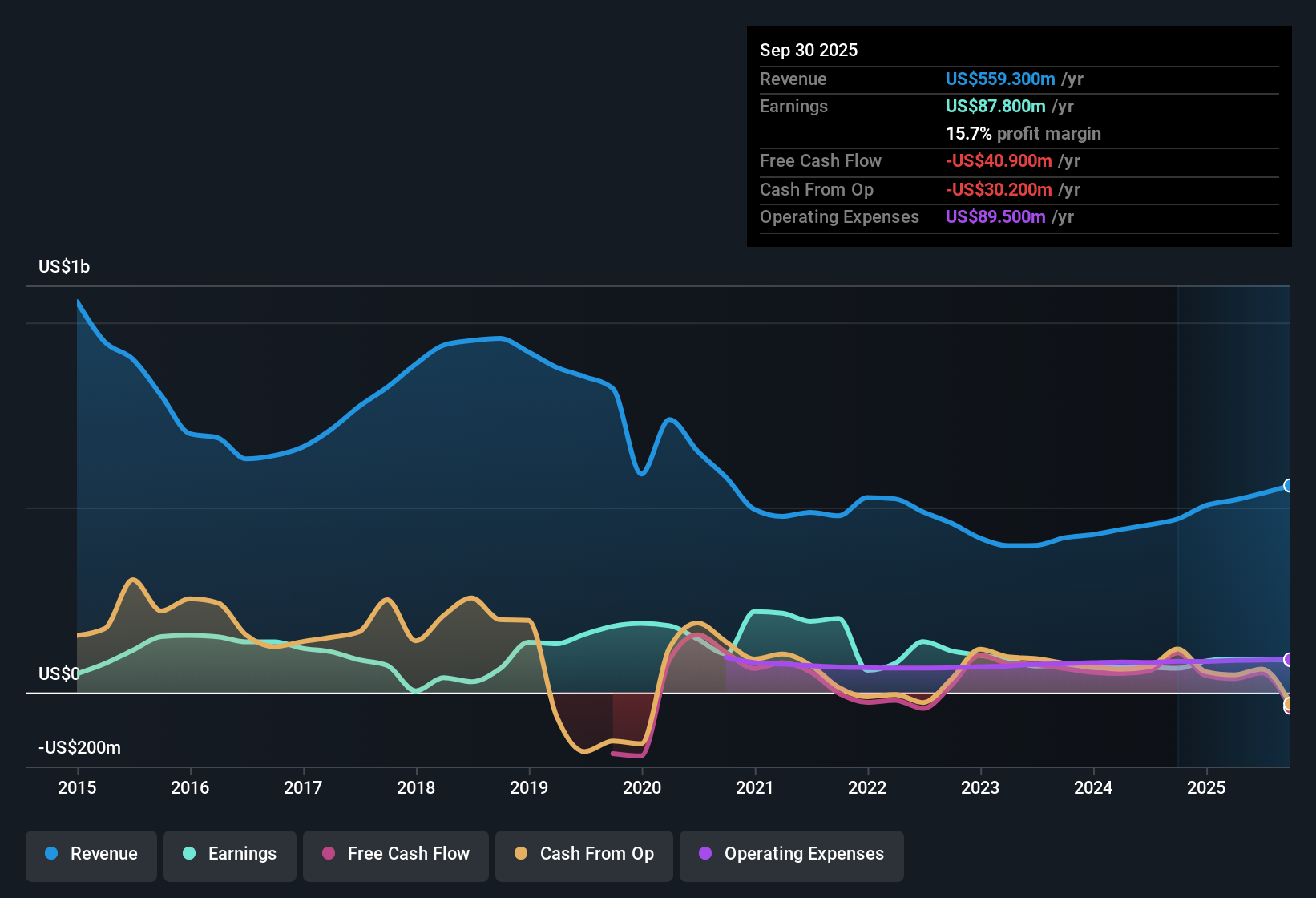Select the orange Cash From Op legend dot
1316x898 pixels.
(520, 854)
